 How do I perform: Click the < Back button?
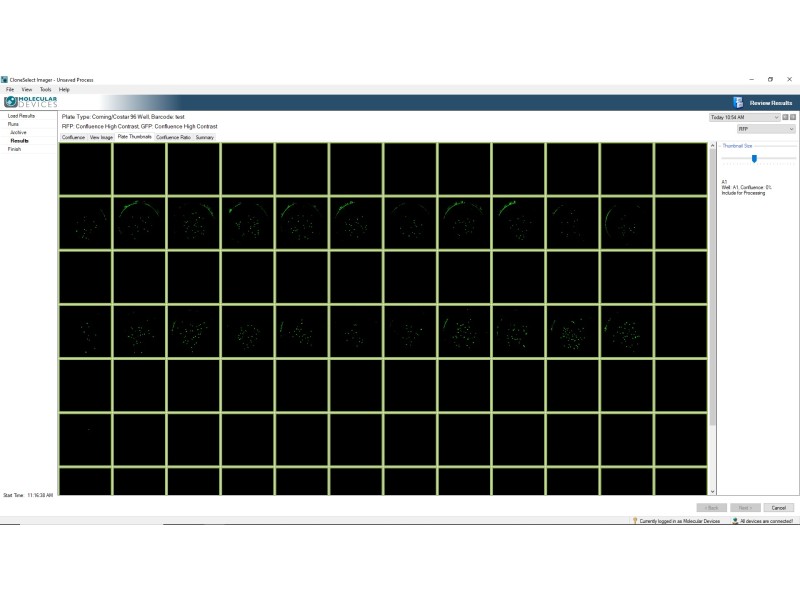(712, 508)
